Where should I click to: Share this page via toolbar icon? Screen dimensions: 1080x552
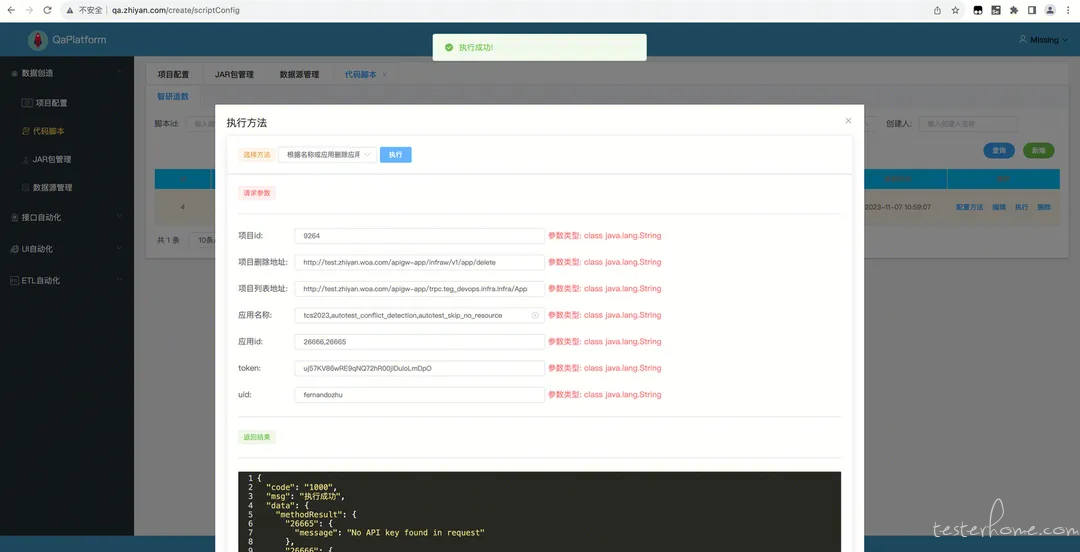(937, 10)
